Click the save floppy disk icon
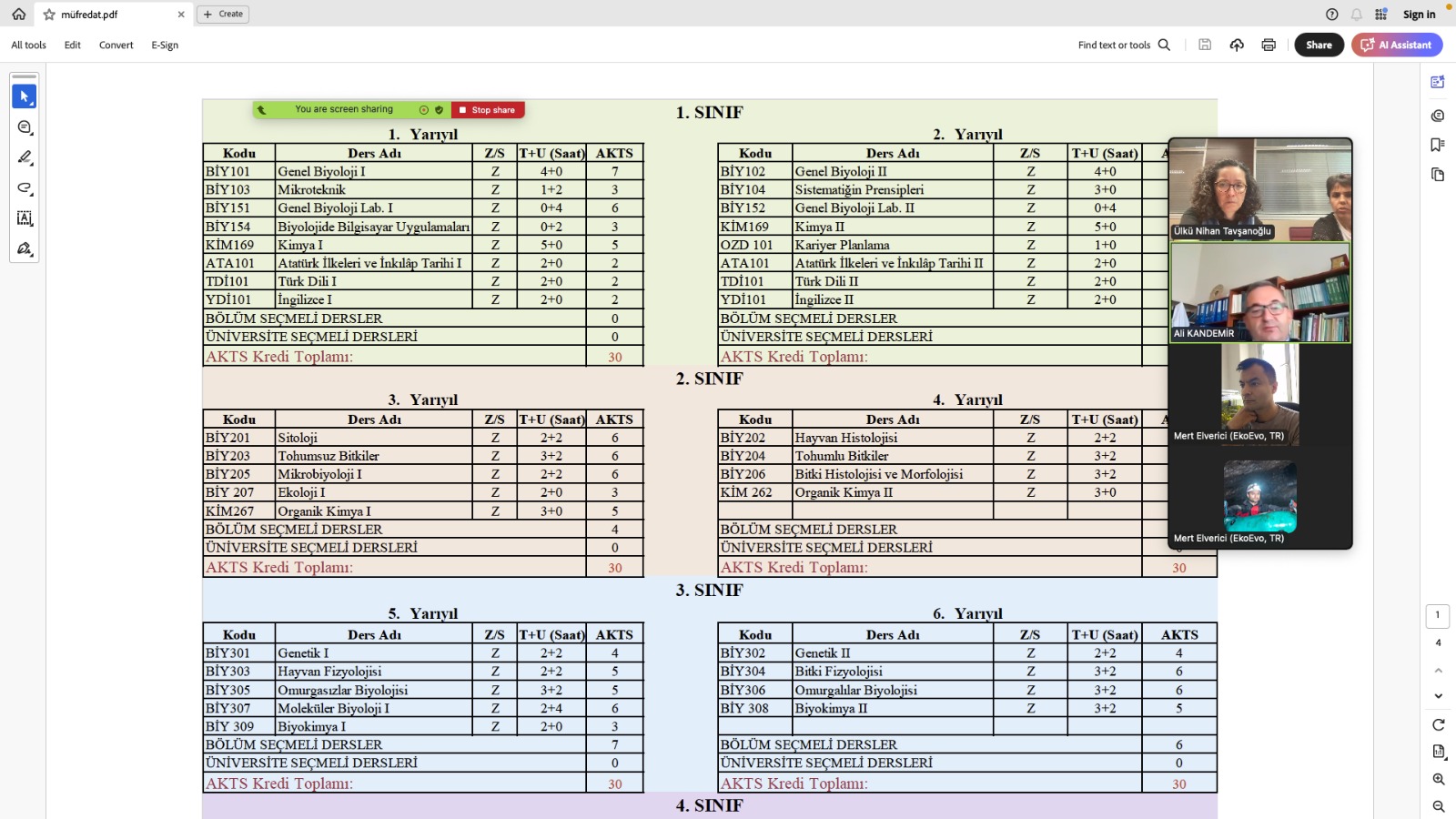The height and width of the screenshot is (819, 1456). [1205, 45]
